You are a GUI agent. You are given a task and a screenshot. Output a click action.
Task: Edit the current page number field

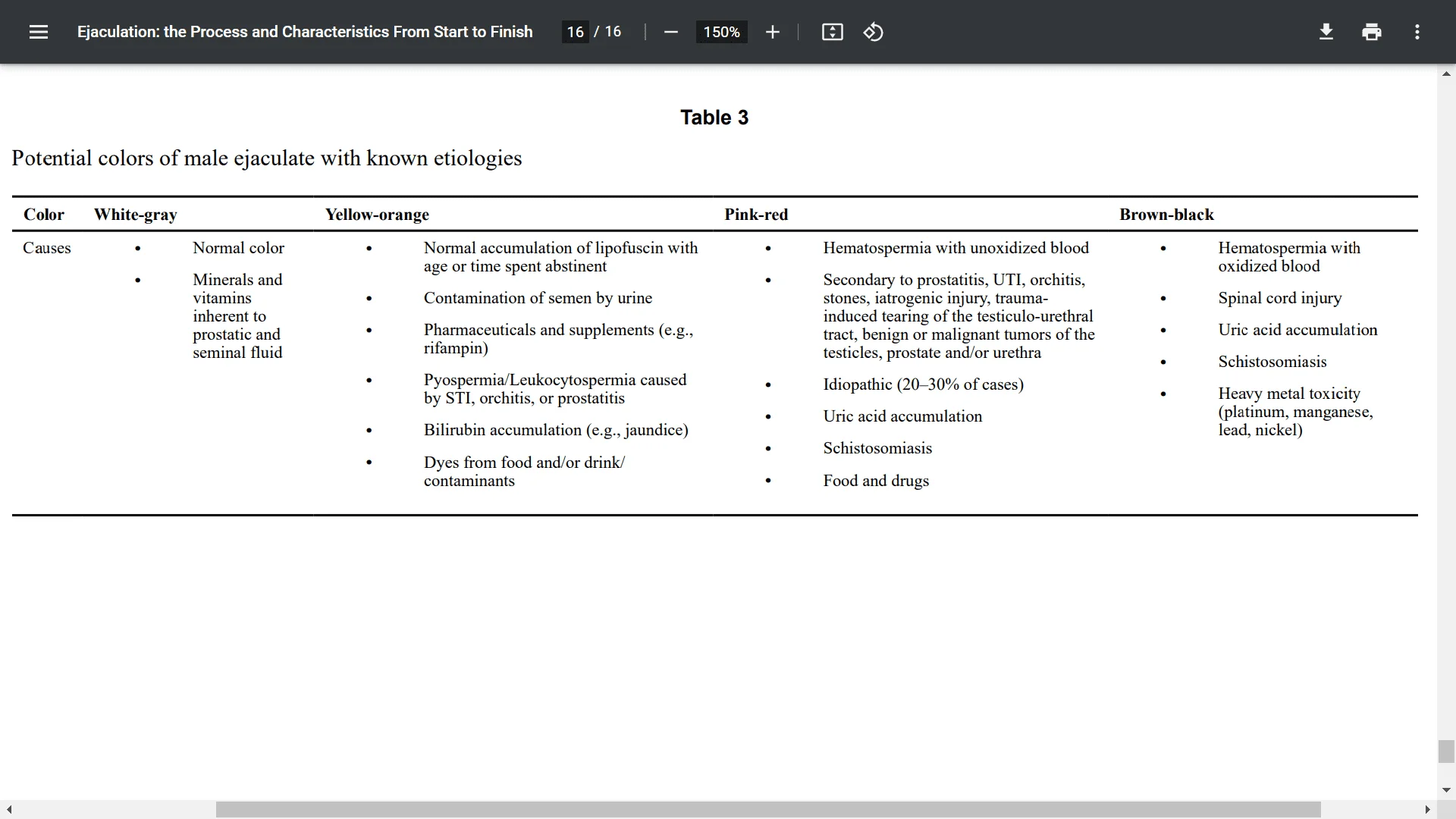tap(575, 32)
